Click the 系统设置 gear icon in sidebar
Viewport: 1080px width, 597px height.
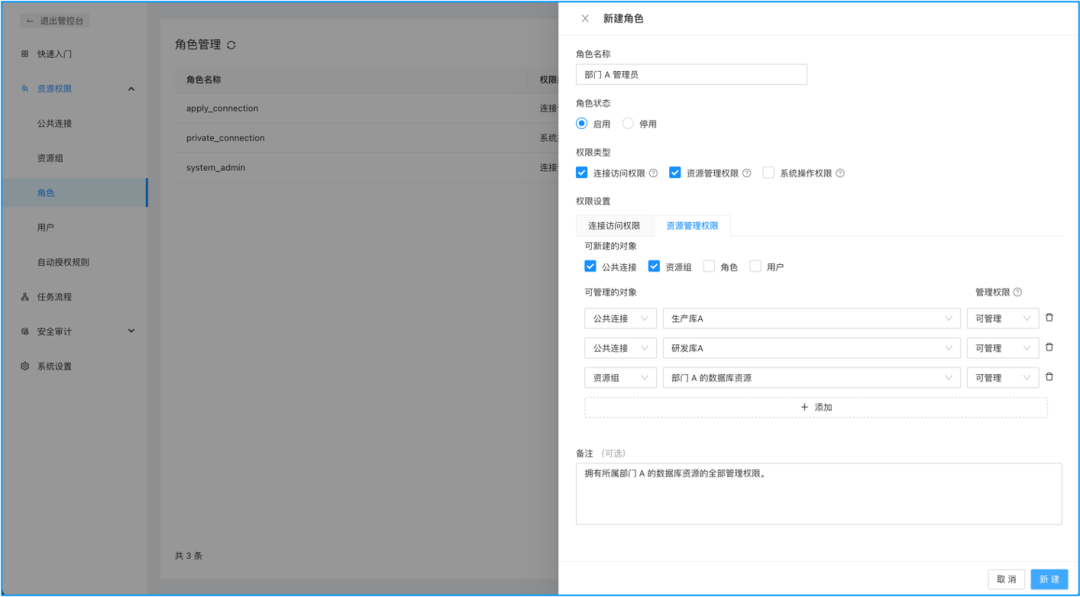click(x=23, y=365)
